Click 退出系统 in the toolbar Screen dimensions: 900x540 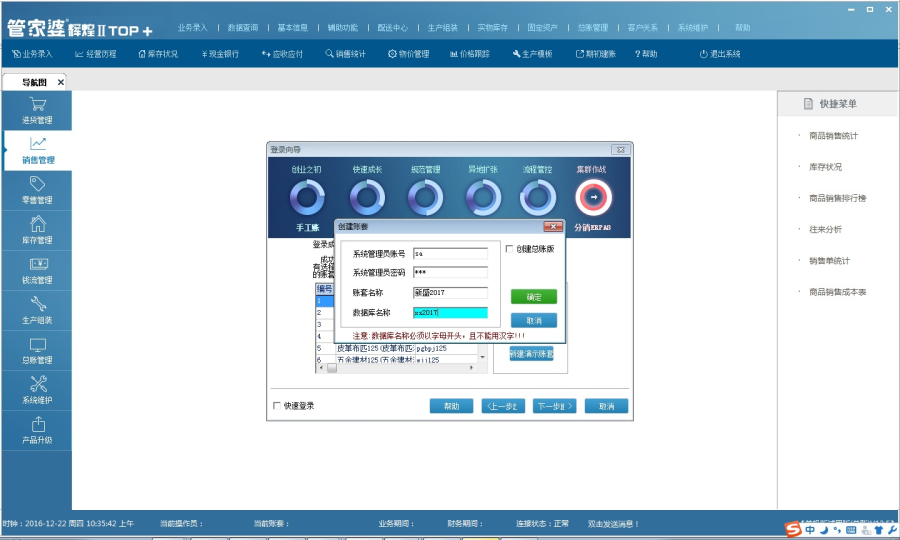719,54
